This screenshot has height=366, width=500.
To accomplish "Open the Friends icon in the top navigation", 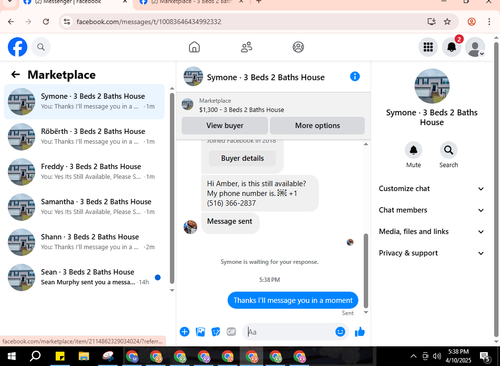I will click(246, 47).
